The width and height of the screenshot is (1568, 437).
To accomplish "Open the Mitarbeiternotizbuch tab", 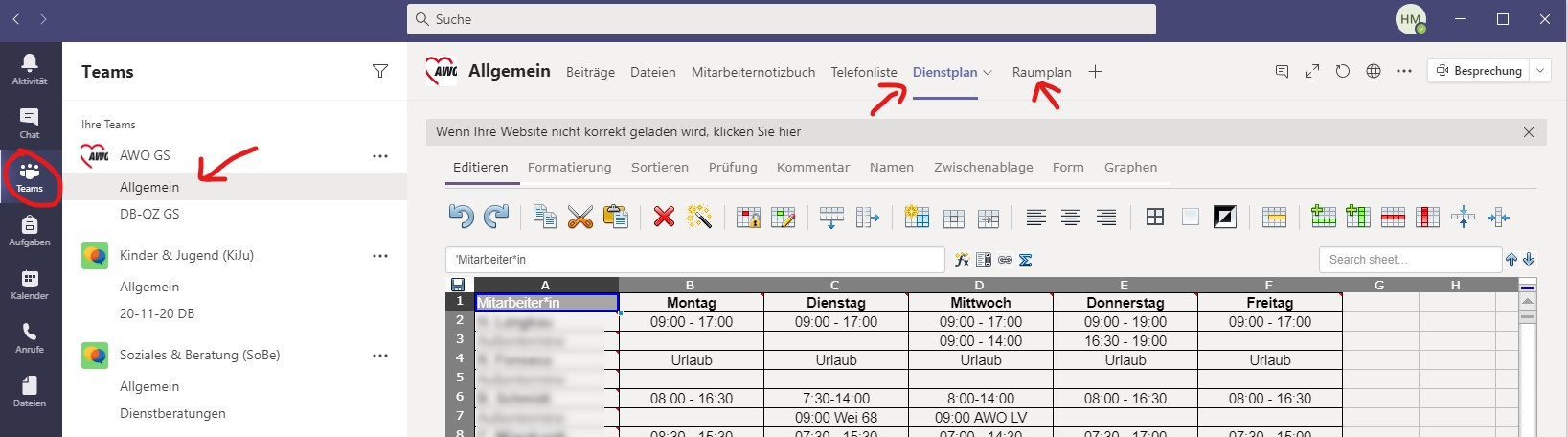I will click(x=753, y=72).
